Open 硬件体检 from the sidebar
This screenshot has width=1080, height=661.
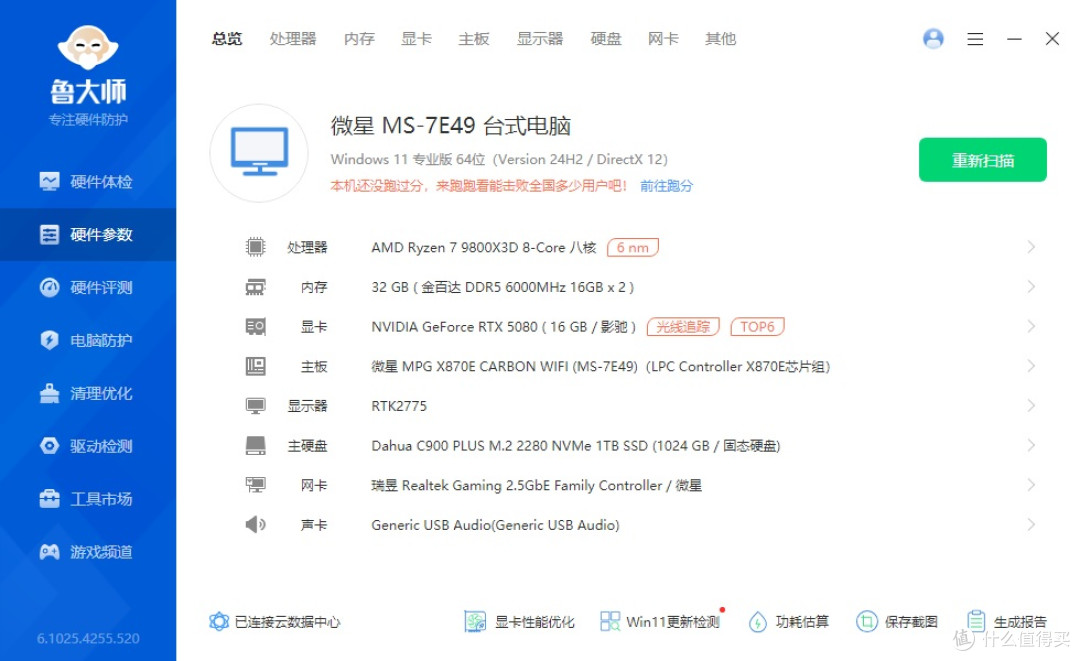click(87, 182)
